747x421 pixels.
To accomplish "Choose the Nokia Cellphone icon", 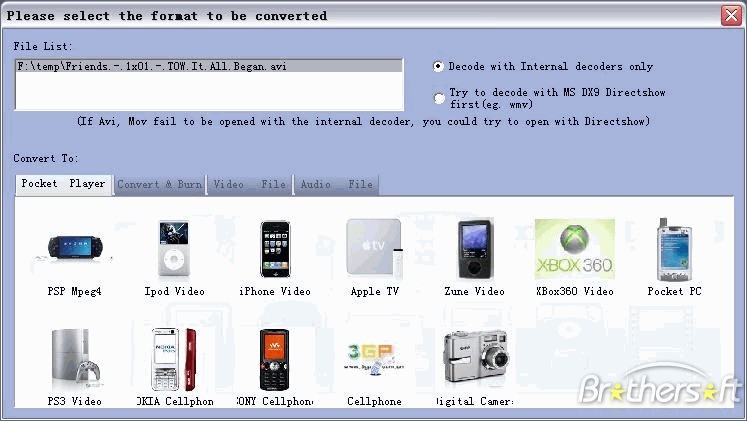I will tap(174, 360).
